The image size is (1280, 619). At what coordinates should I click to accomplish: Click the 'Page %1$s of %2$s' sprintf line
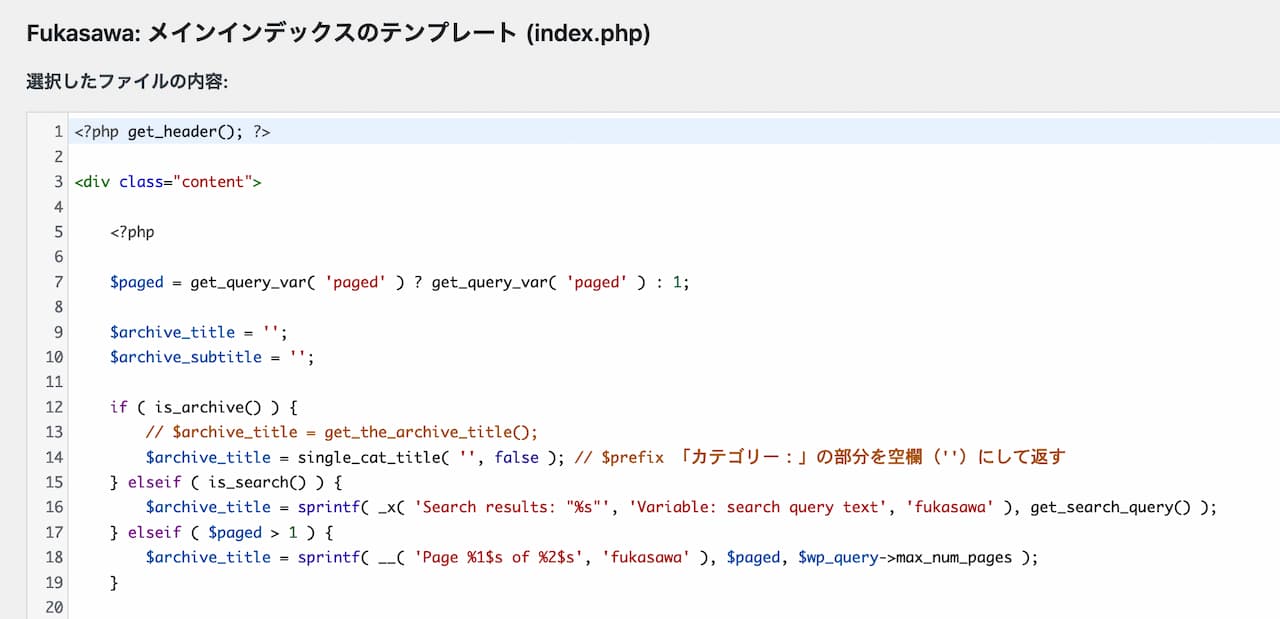(592, 556)
